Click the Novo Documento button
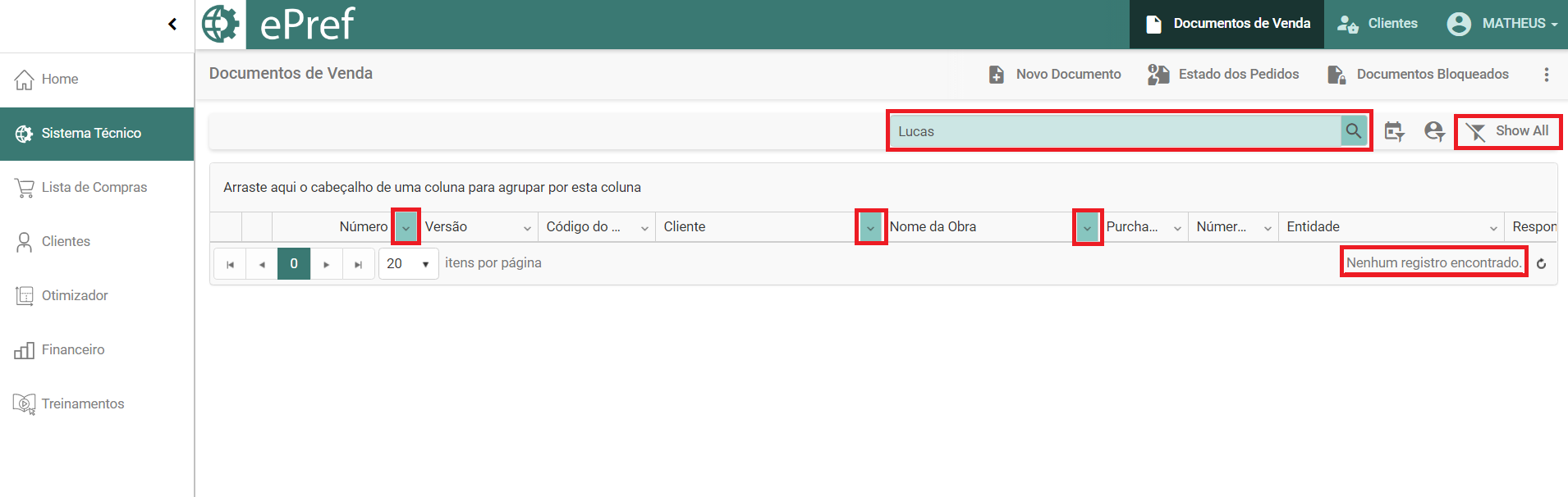Viewport: 1568px width, 497px height. [1055, 75]
